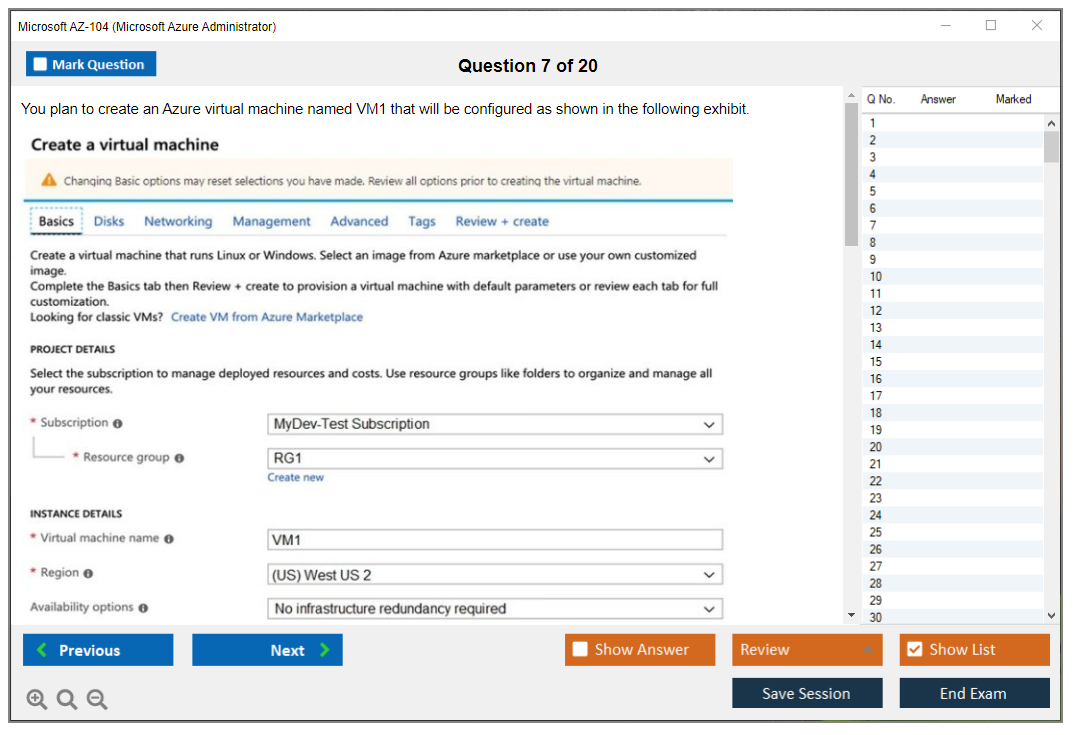Image resolution: width=1075 pixels, height=735 pixels.
Task: Enable the Show Answer checkbox
Action: (580, 649)
